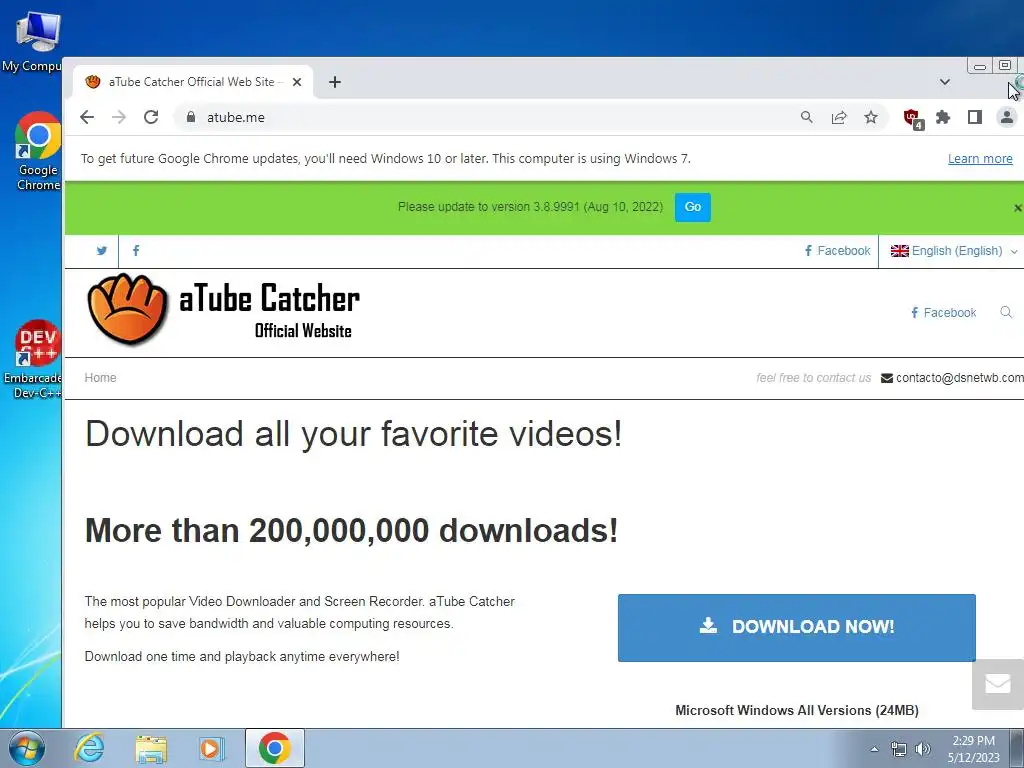Open a new tab with plus button
The height and width of the screenshot is (768, 1024).
click(335, 82)
